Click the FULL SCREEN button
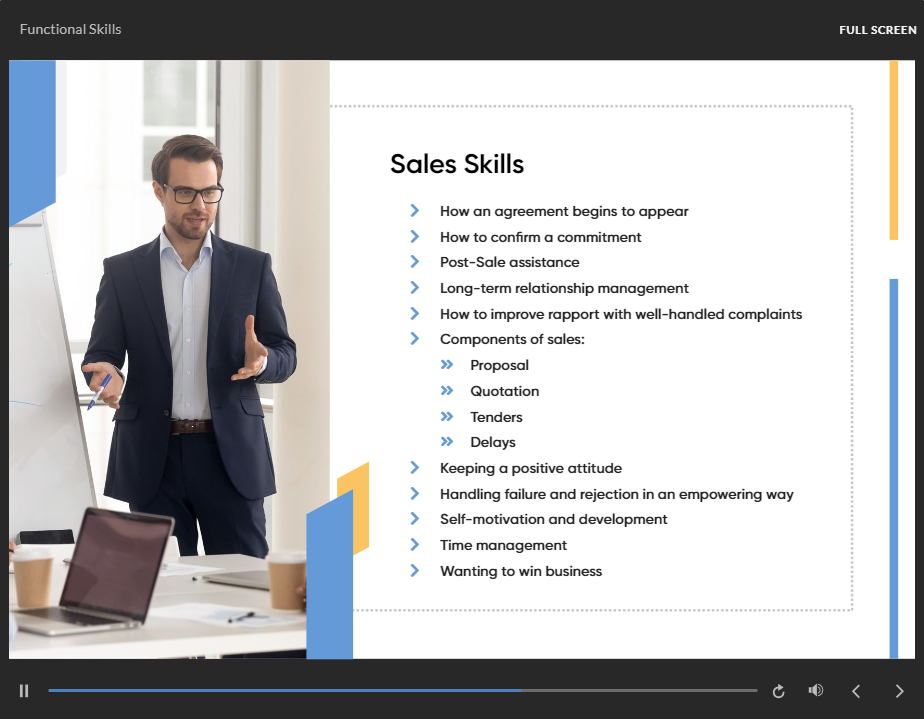The width and height of the screenshot is (924, 719). tap(877, 29)
